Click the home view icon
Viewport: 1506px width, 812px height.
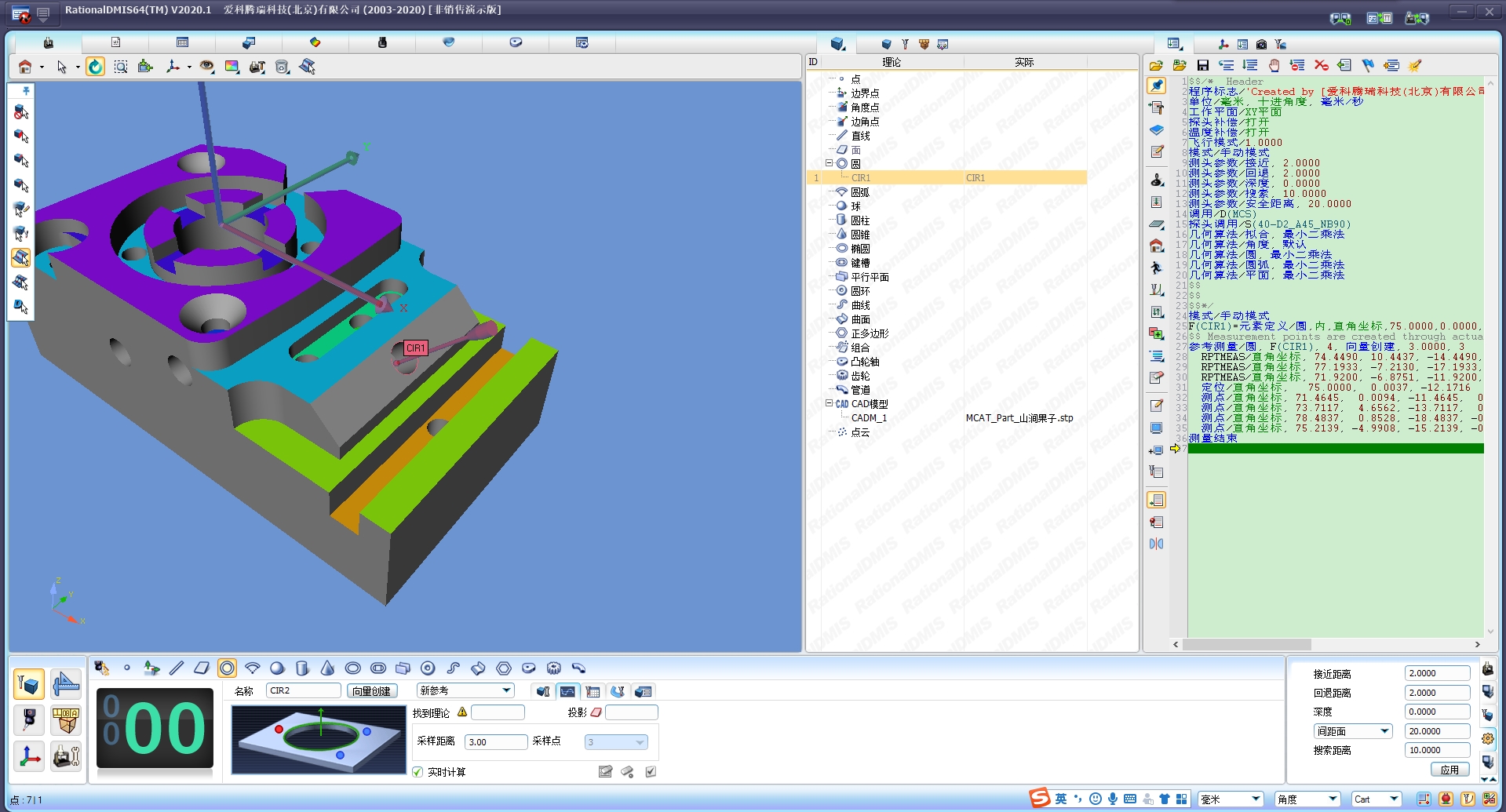[25, 67]
